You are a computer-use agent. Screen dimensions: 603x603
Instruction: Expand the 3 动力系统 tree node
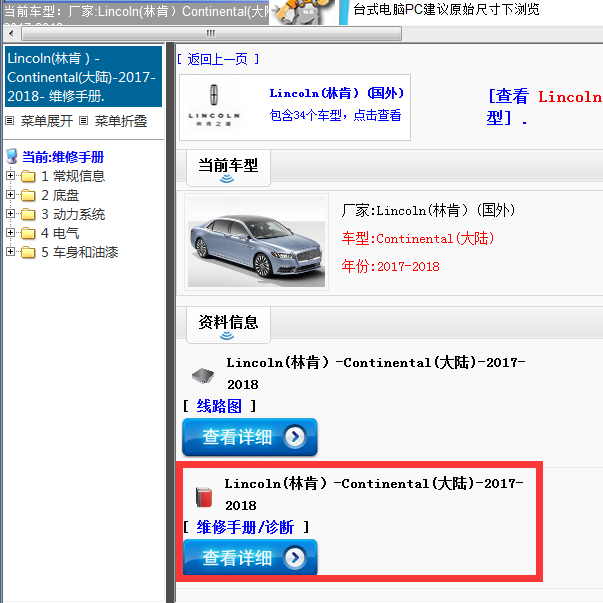[x=10, y=213]
